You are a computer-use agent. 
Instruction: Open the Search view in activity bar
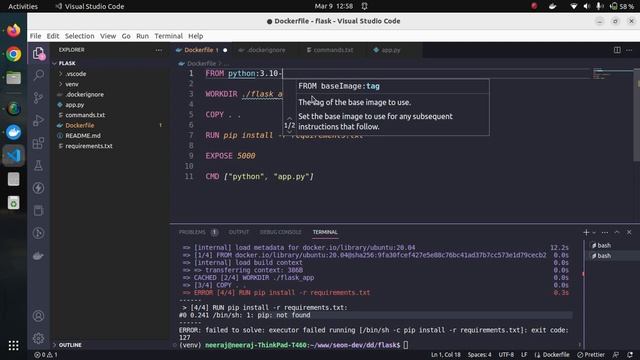coord(38,75)
